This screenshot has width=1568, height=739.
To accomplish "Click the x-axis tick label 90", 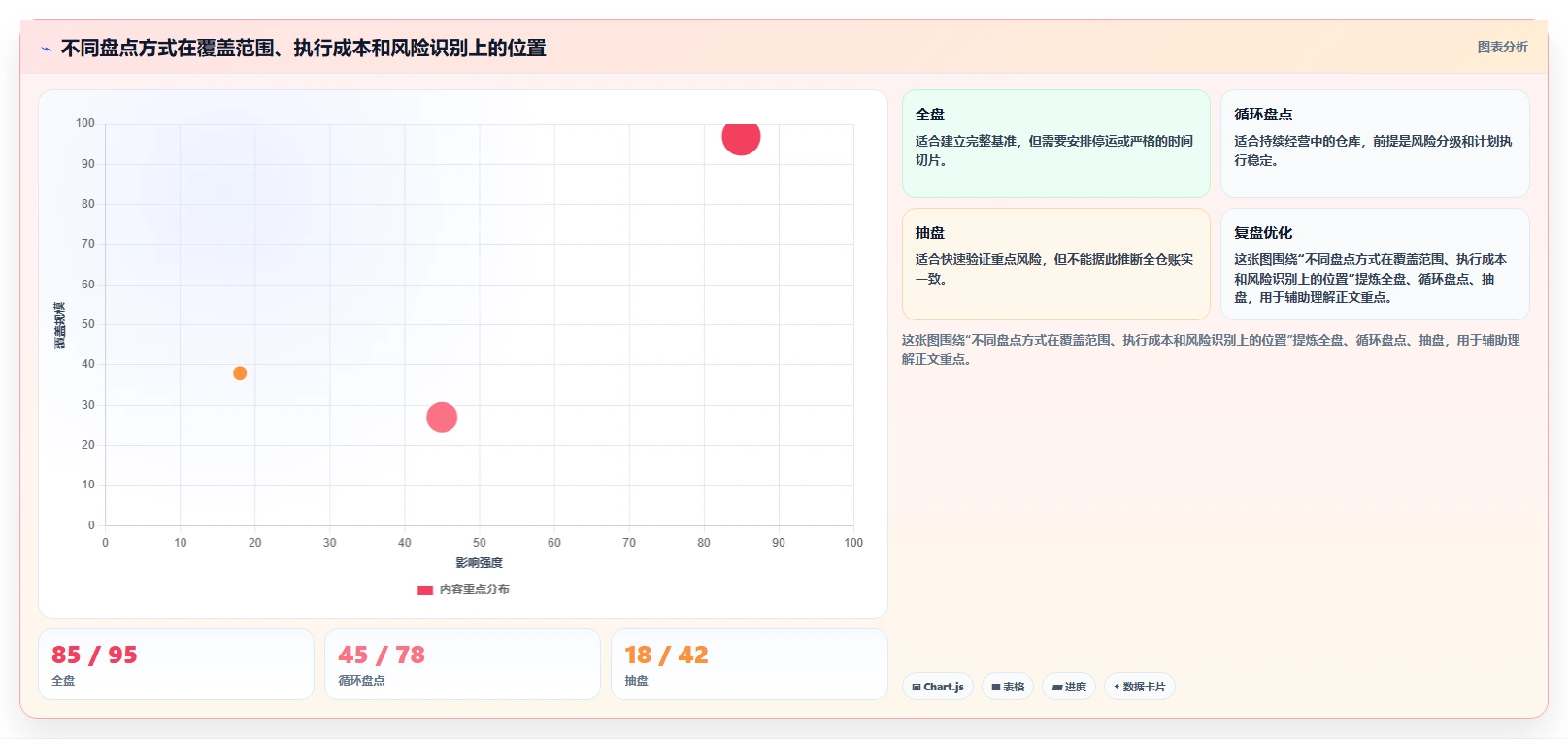I will click(779, 543).
